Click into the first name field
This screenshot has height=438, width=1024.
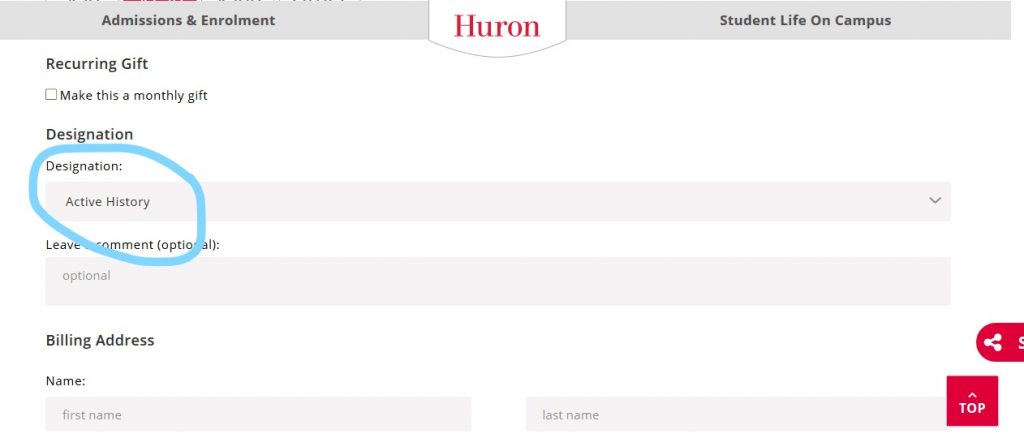pyautogui.click(x=258, y=415)
